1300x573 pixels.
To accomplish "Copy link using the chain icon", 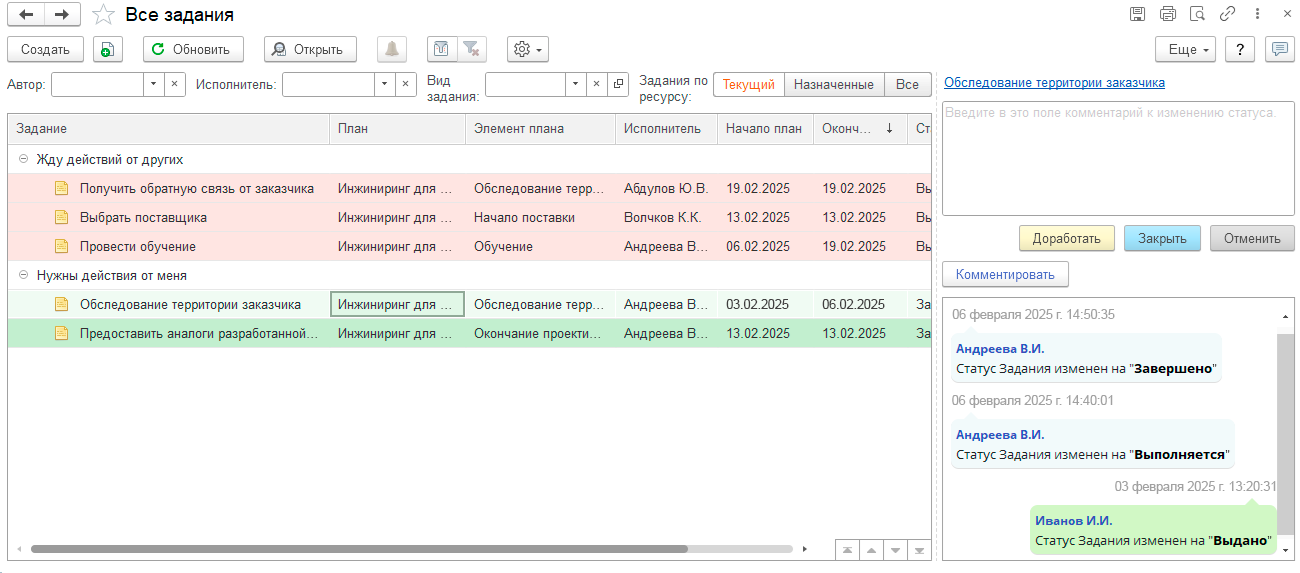I will [x=1227, y=14].
